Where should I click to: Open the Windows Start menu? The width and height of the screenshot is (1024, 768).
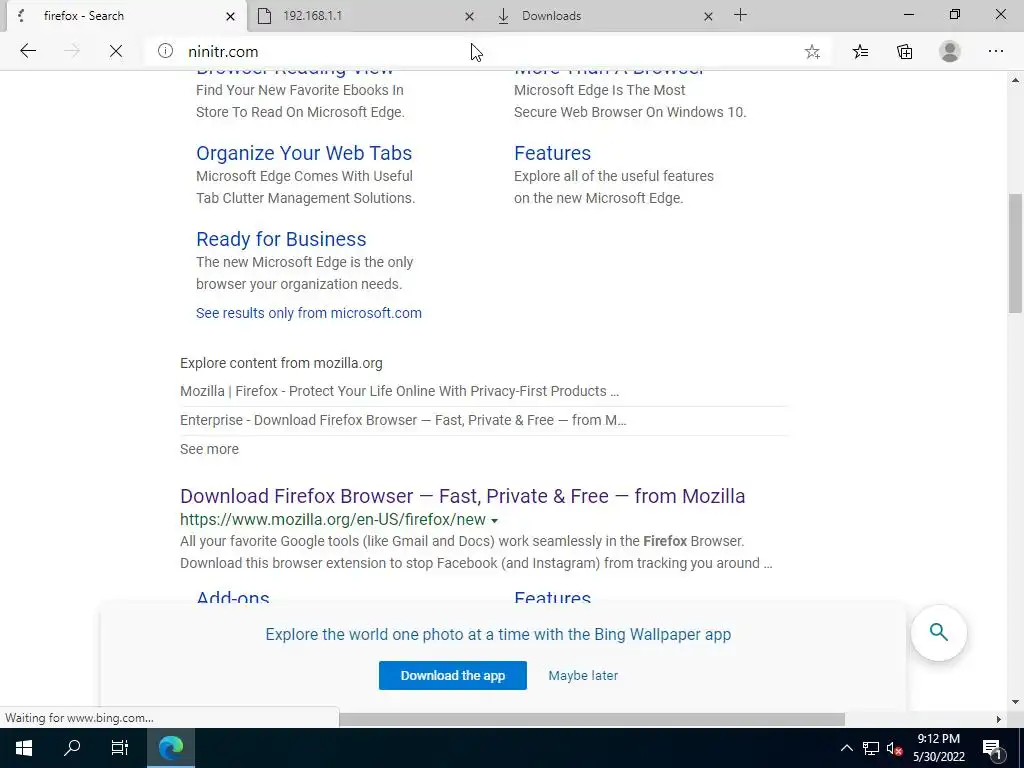(x=24, y=748)
